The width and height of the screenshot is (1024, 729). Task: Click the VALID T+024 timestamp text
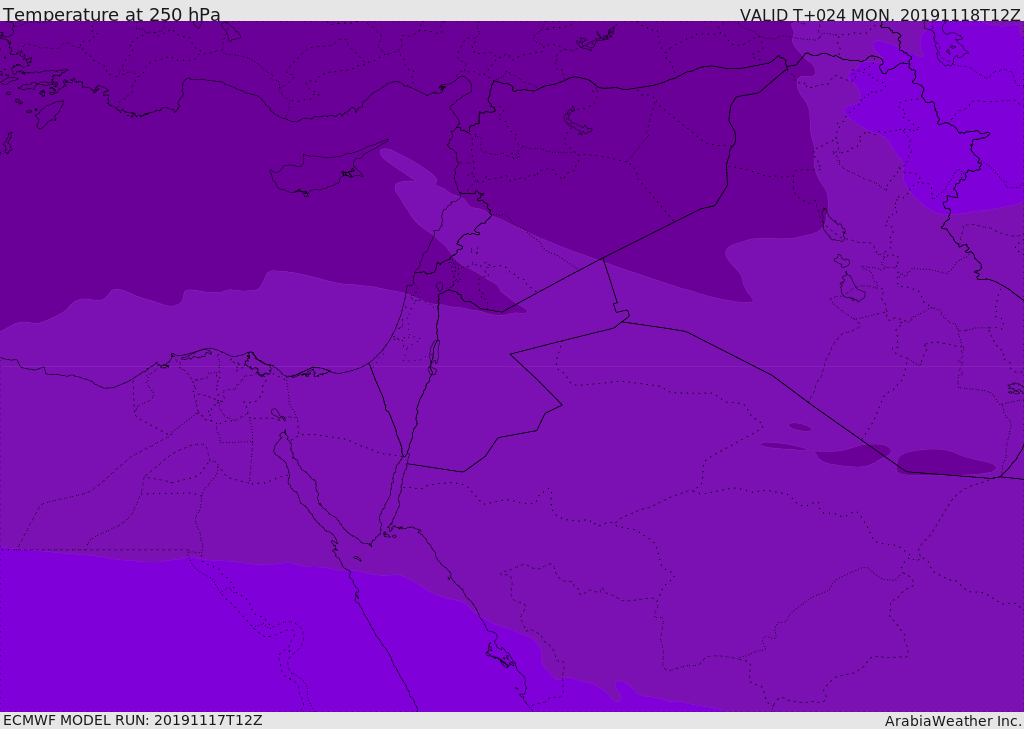[879, 14]
